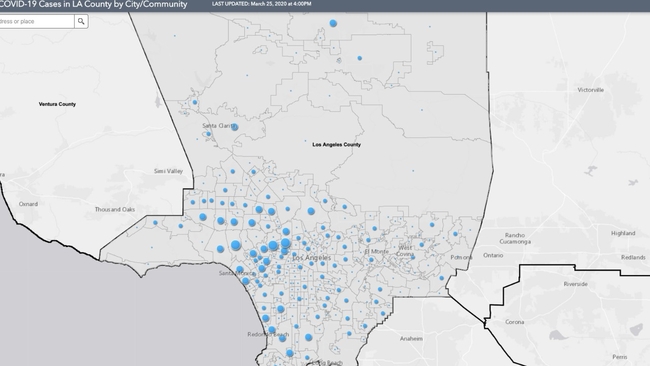Select the westernmost case bubble near the Ventura border
Screen dimensions: 650x366
coord(155,223)
